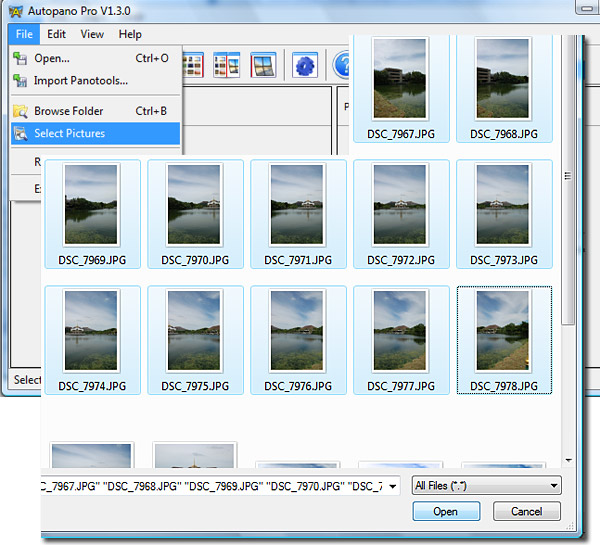Click the thumbnail grid toolbar icon
Screen dimensions: 600x545
192,65
